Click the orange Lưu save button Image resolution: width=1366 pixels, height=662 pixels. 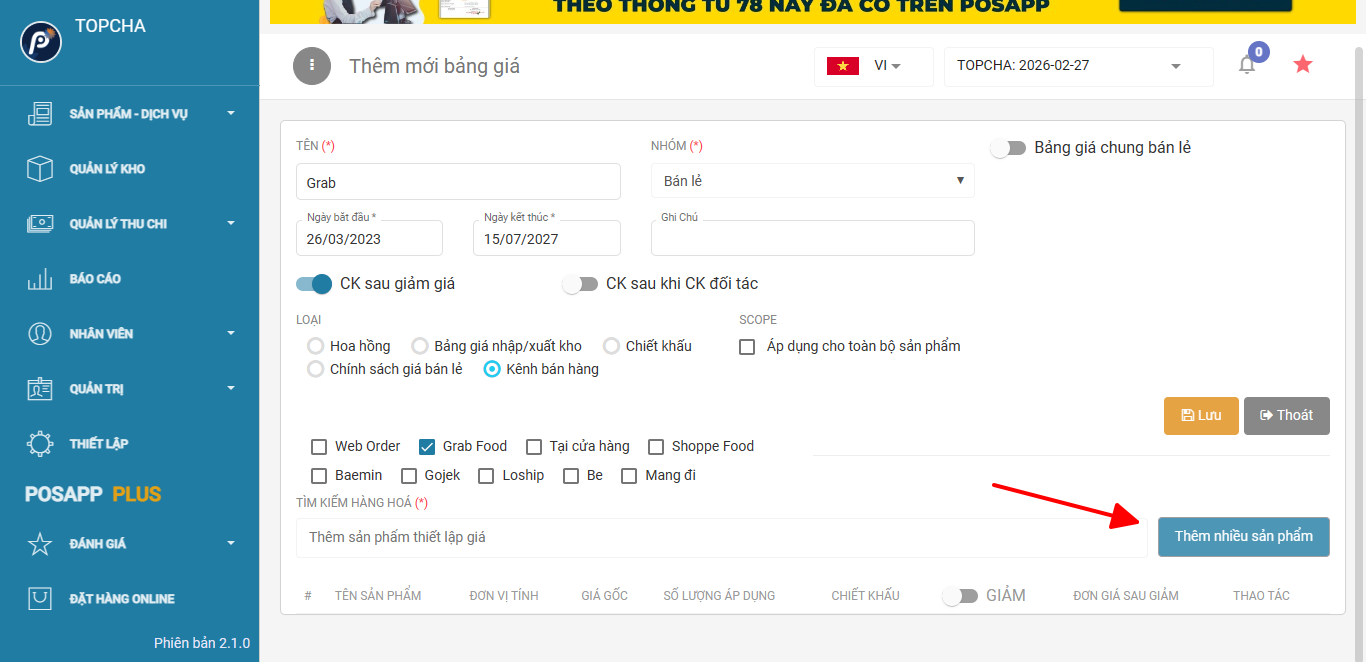[x=1201, y=416]
